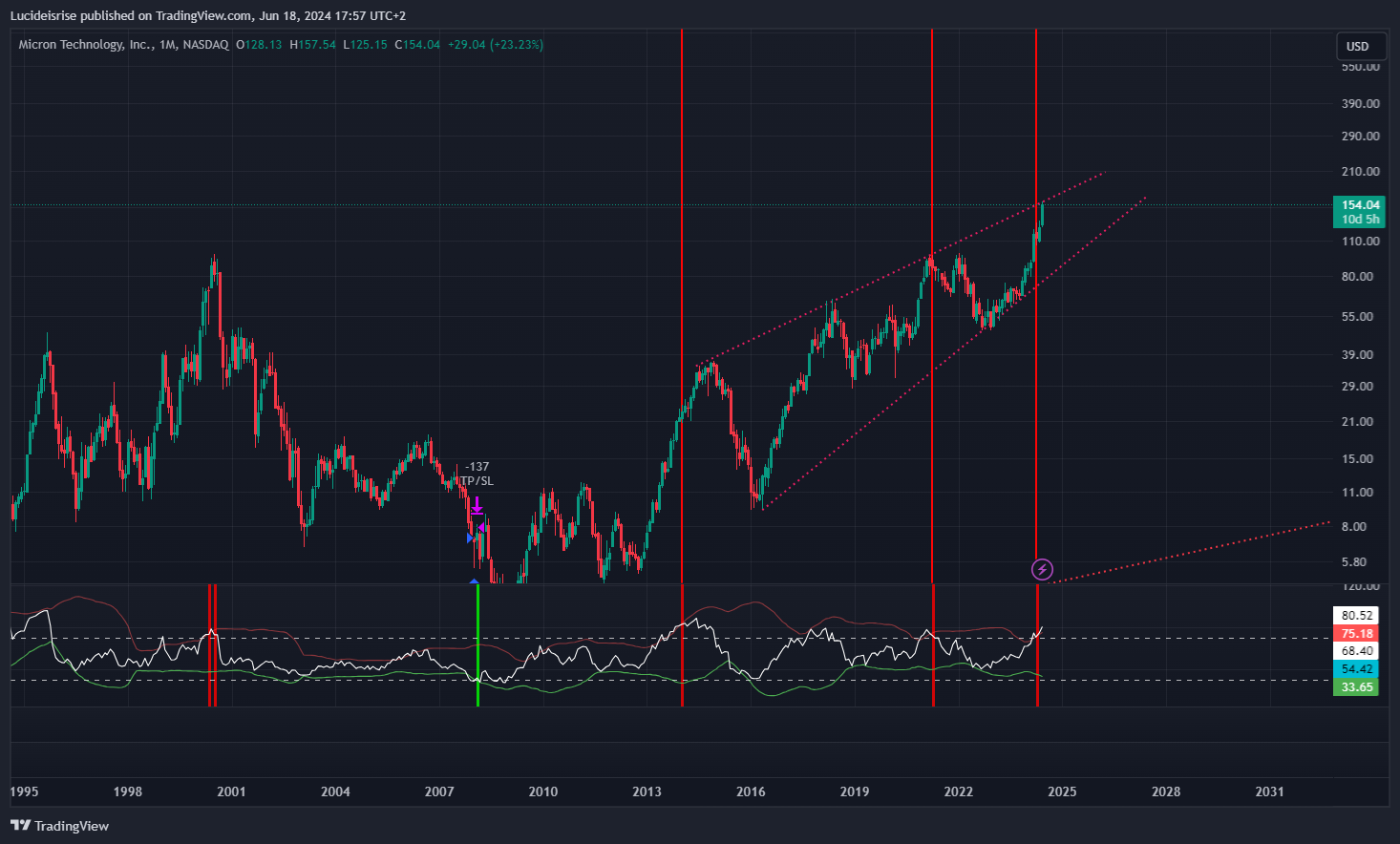Viewport: 1400px width, 844px height.
Task: Click the magenta left-pointing triangle marker
Action: coord(481,528)
